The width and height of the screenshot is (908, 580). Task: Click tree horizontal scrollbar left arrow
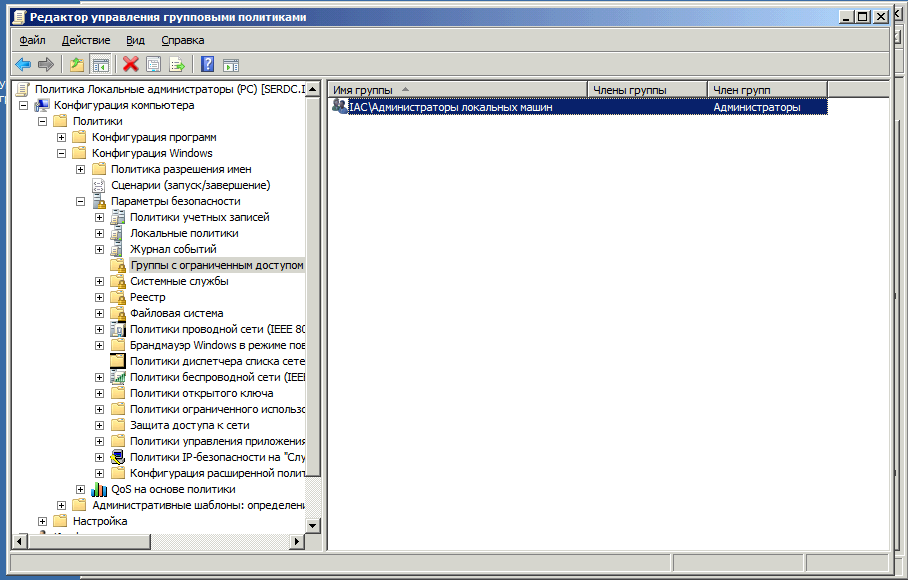(19, 541)
